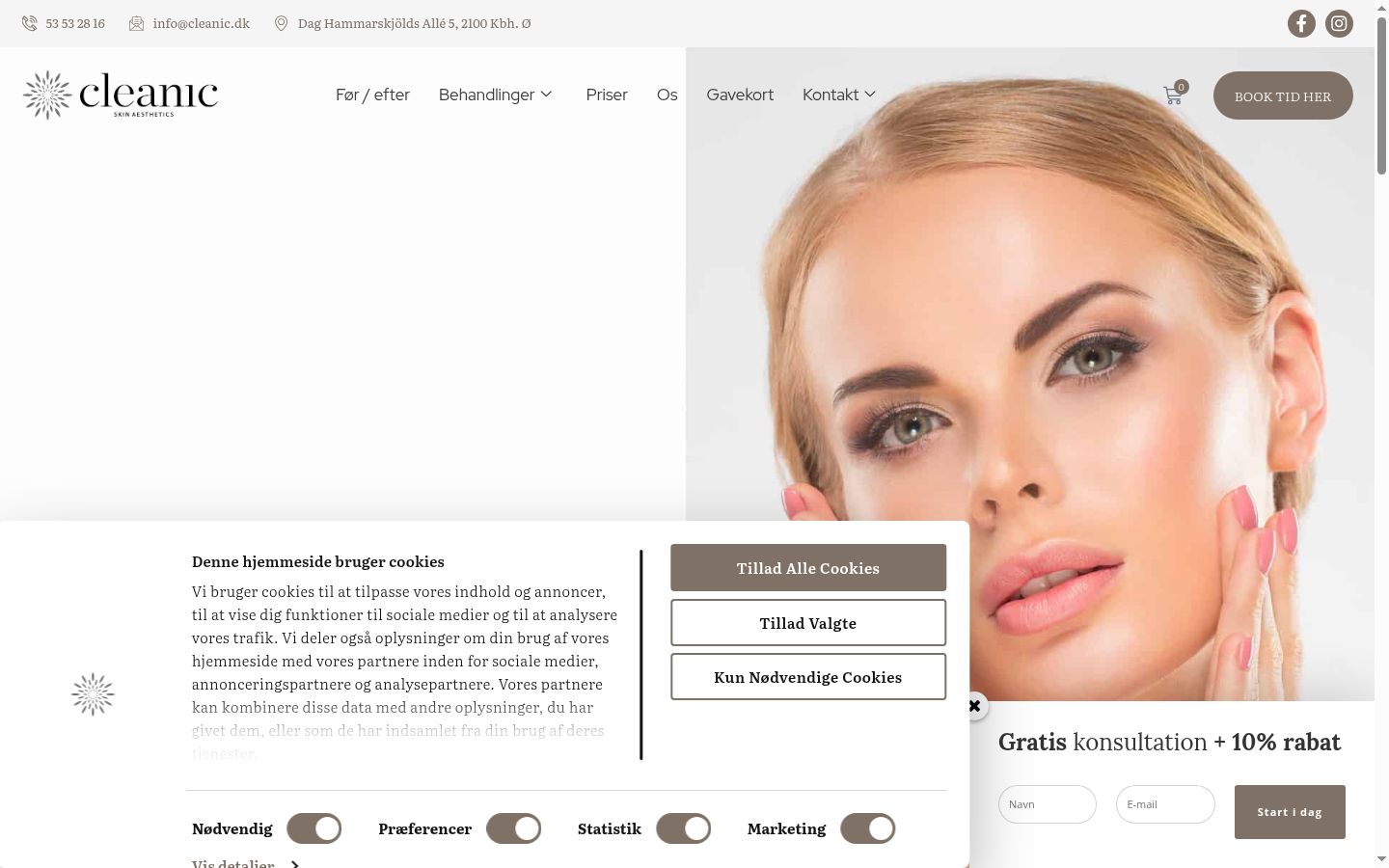This screenshot has height=868, width=1389.
Task: Click the scrollbar up arrow
Action: 1381,8
